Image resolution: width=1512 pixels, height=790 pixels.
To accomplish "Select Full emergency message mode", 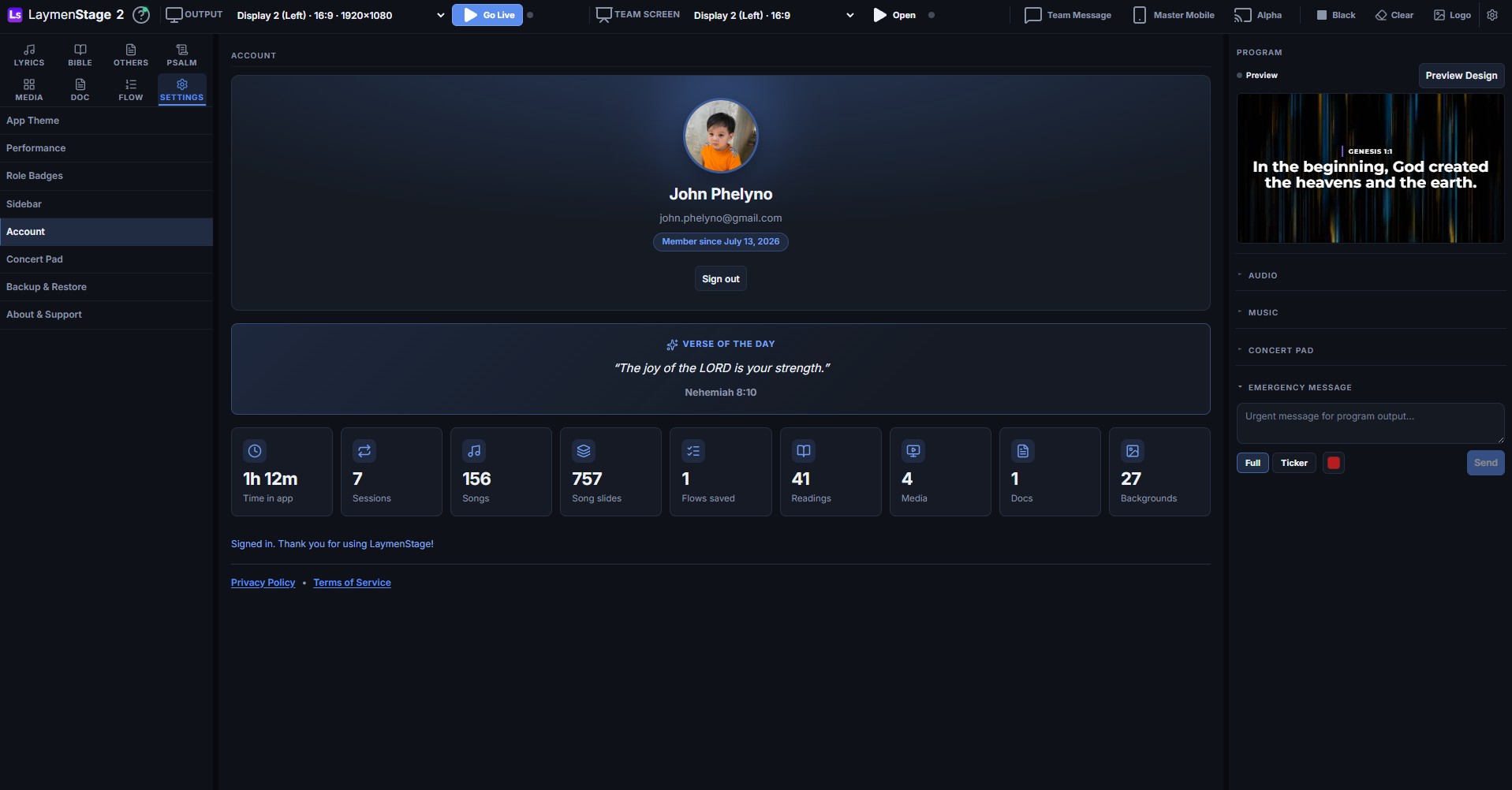I will click(1253, 463).
